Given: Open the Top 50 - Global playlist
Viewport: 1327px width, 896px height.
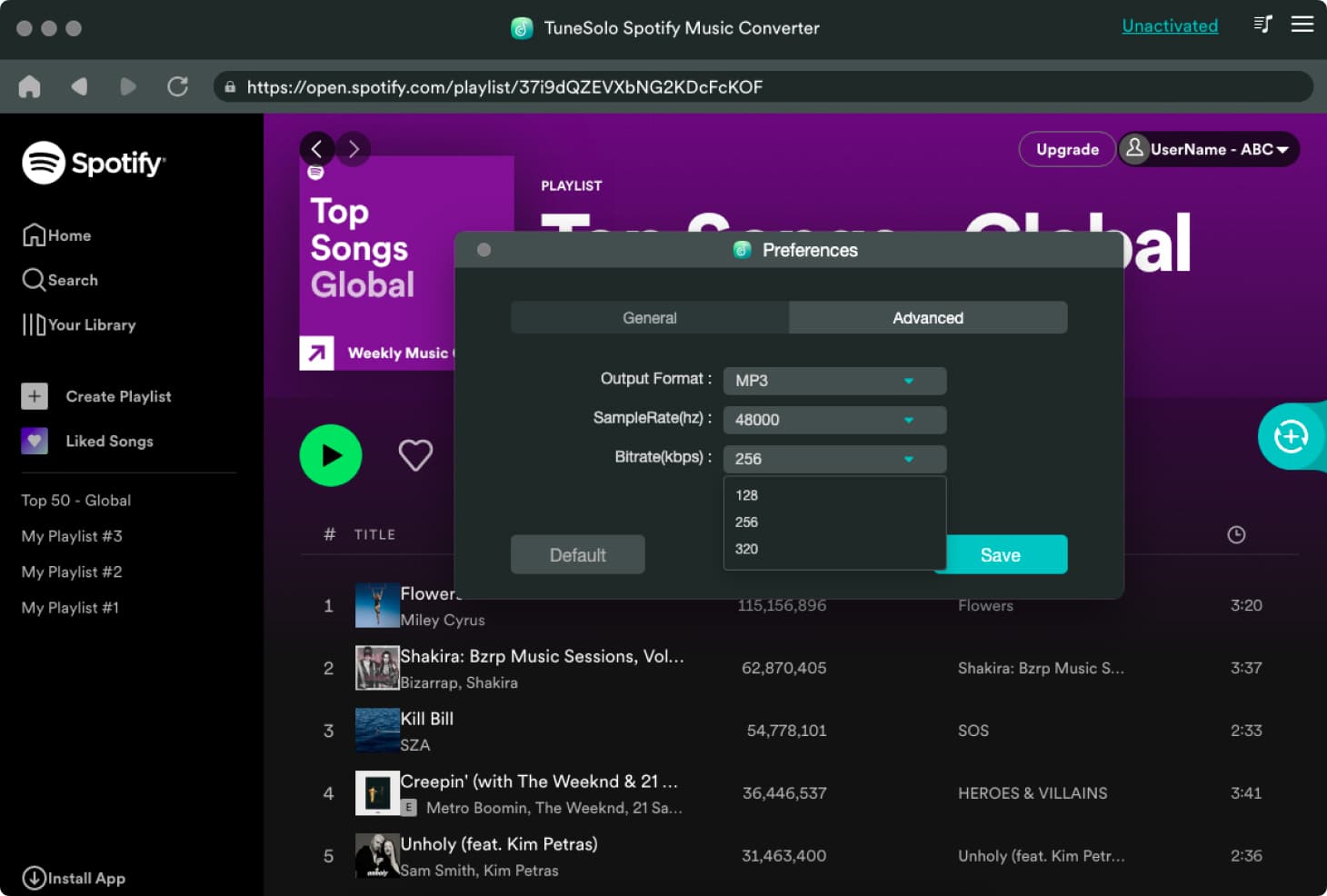Looking at the screenshot, I should (76, 500).
